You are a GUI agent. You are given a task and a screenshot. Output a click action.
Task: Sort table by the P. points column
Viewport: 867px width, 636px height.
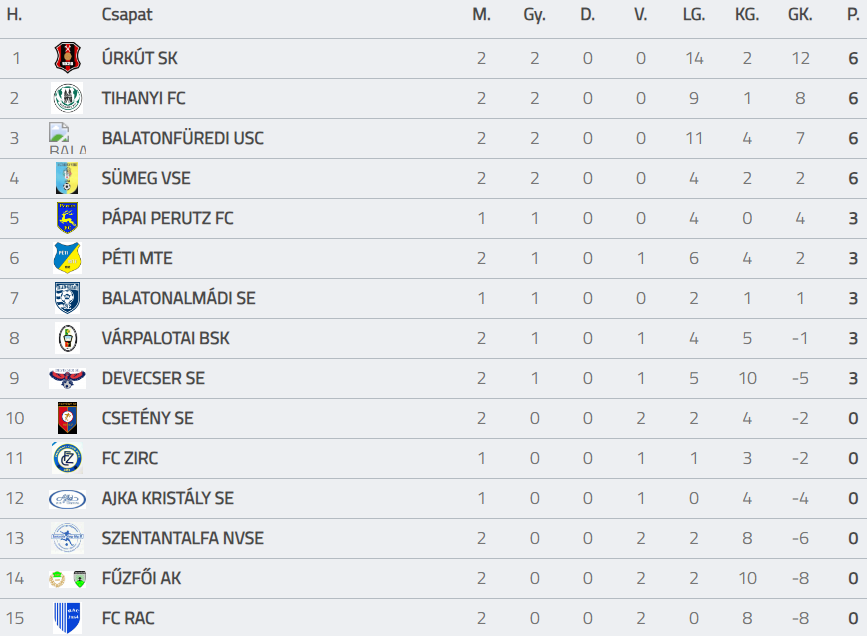(x=852, y=15)
